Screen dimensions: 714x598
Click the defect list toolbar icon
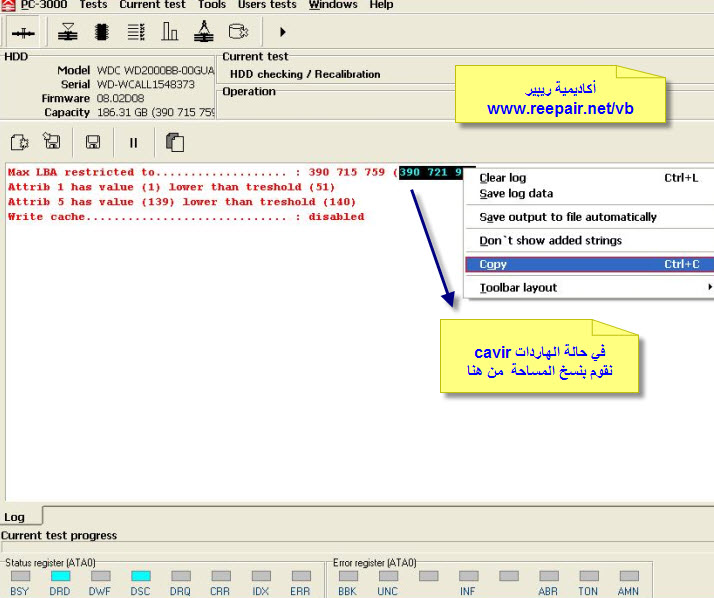(136, 32)
